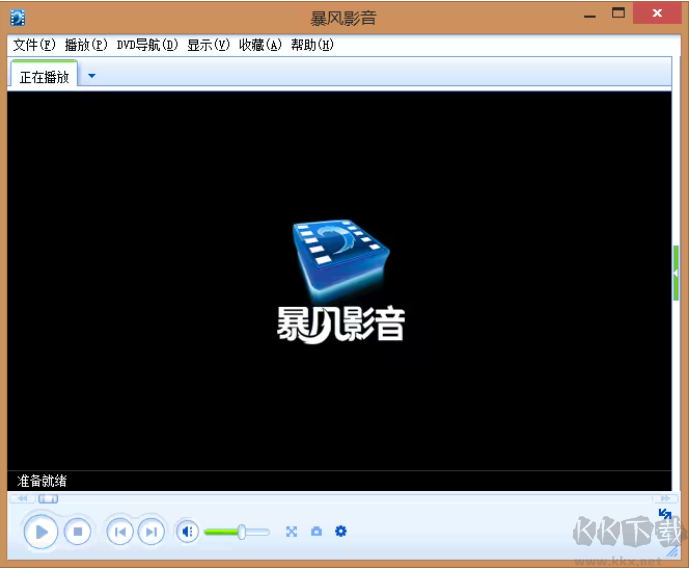Open the 播放(P) menu

86,45
